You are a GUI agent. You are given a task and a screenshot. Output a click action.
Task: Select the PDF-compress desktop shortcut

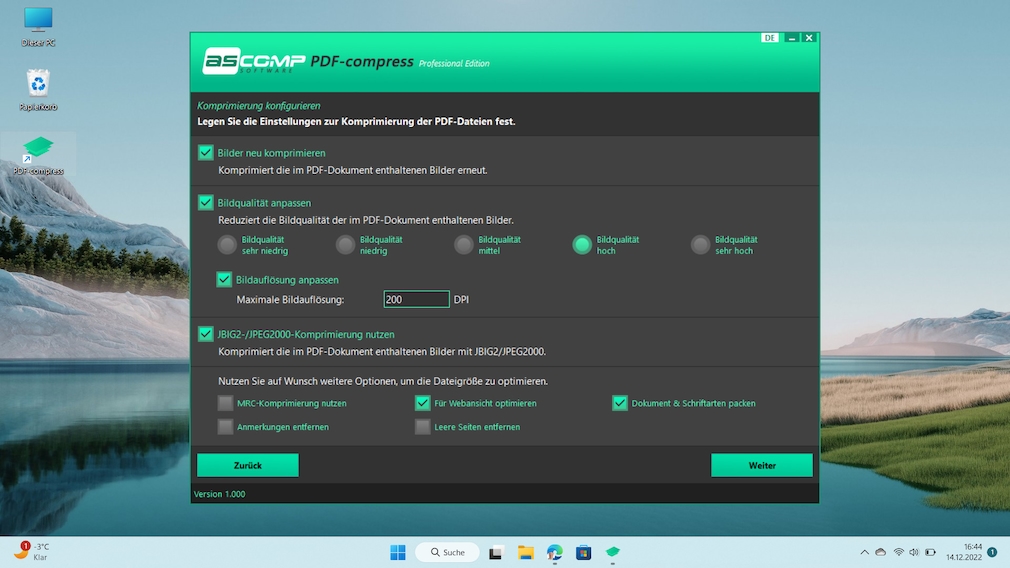[x=38, y=152]
